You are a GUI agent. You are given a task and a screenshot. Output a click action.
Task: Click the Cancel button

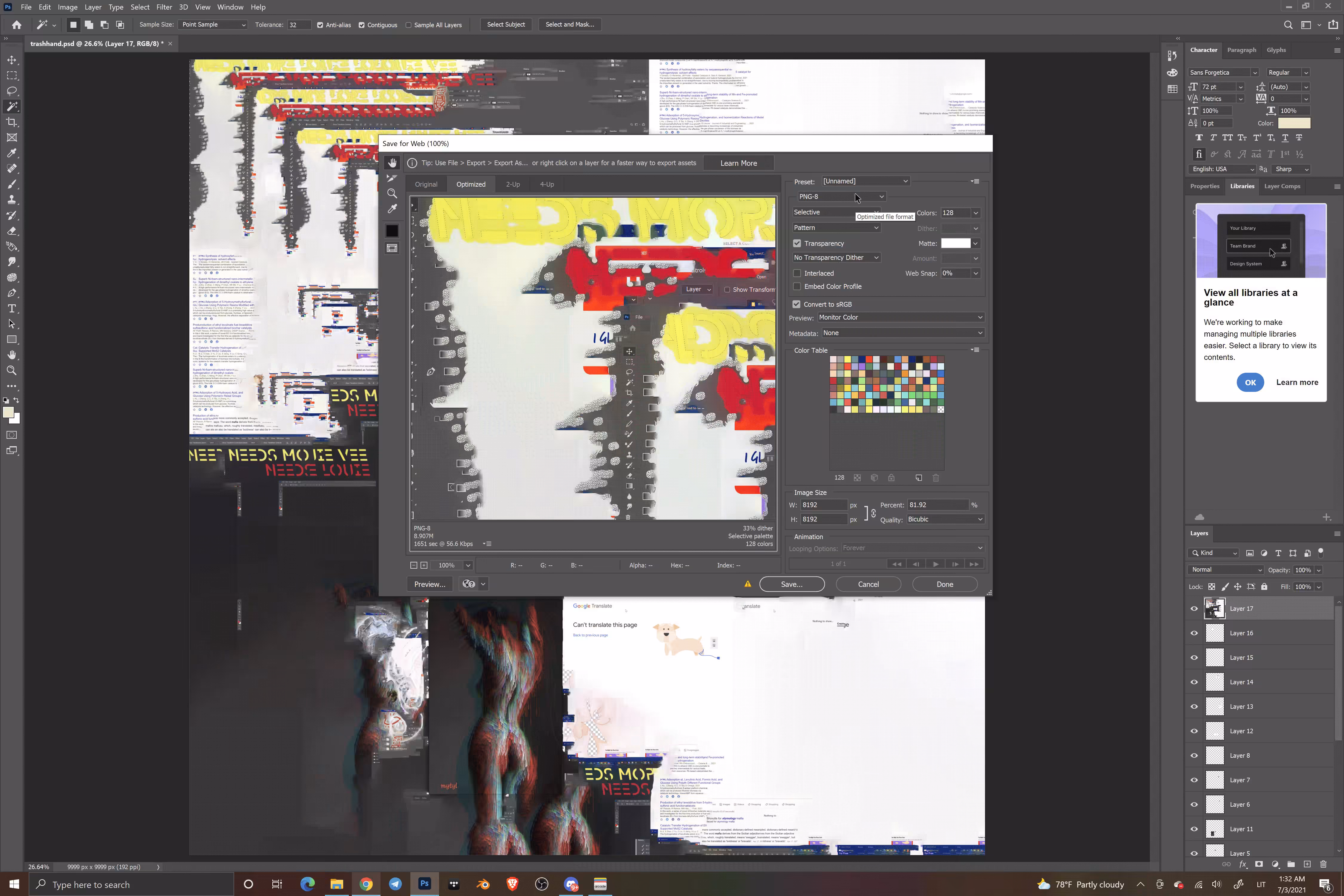click(x=868, y=584)
